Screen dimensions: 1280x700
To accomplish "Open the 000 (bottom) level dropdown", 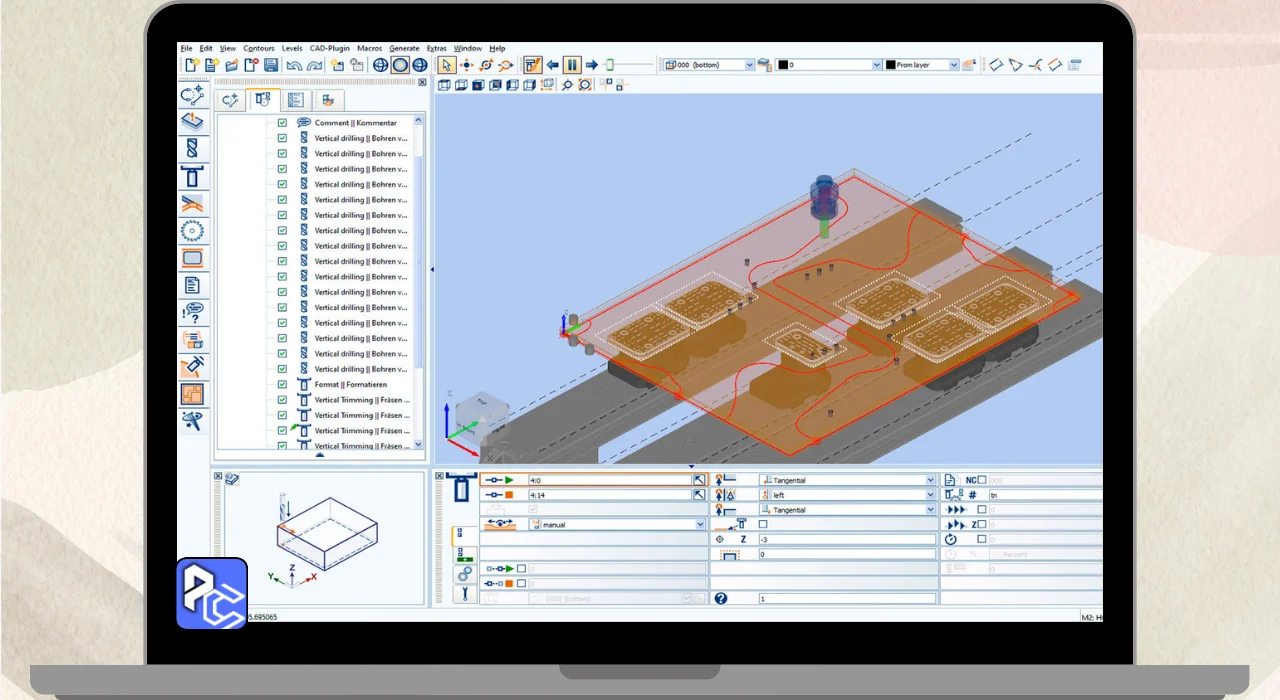I will coord(749,65).
